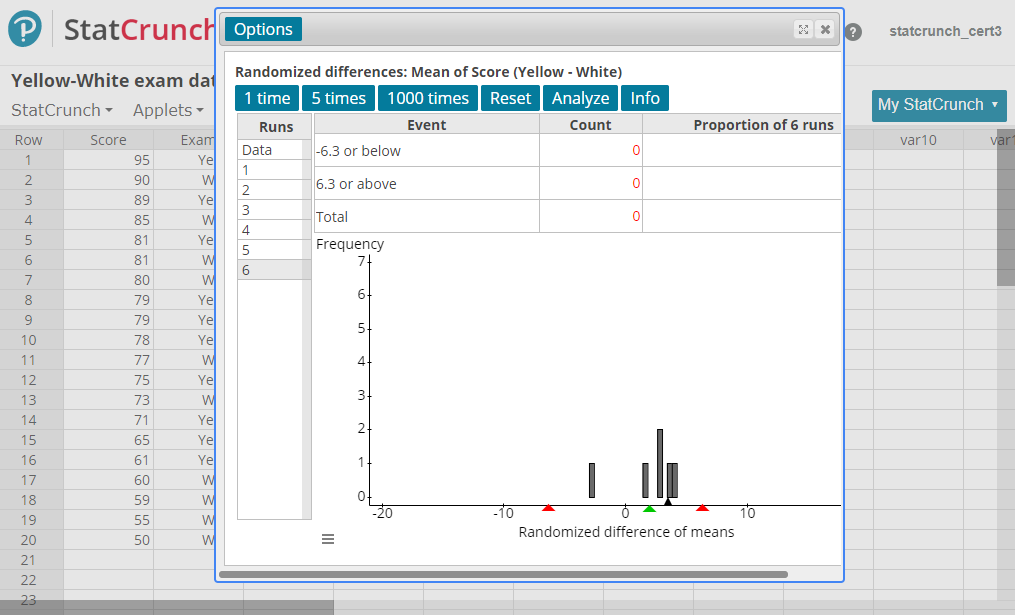
Task: Click the help question mark icon
Action: pos(853,32)
